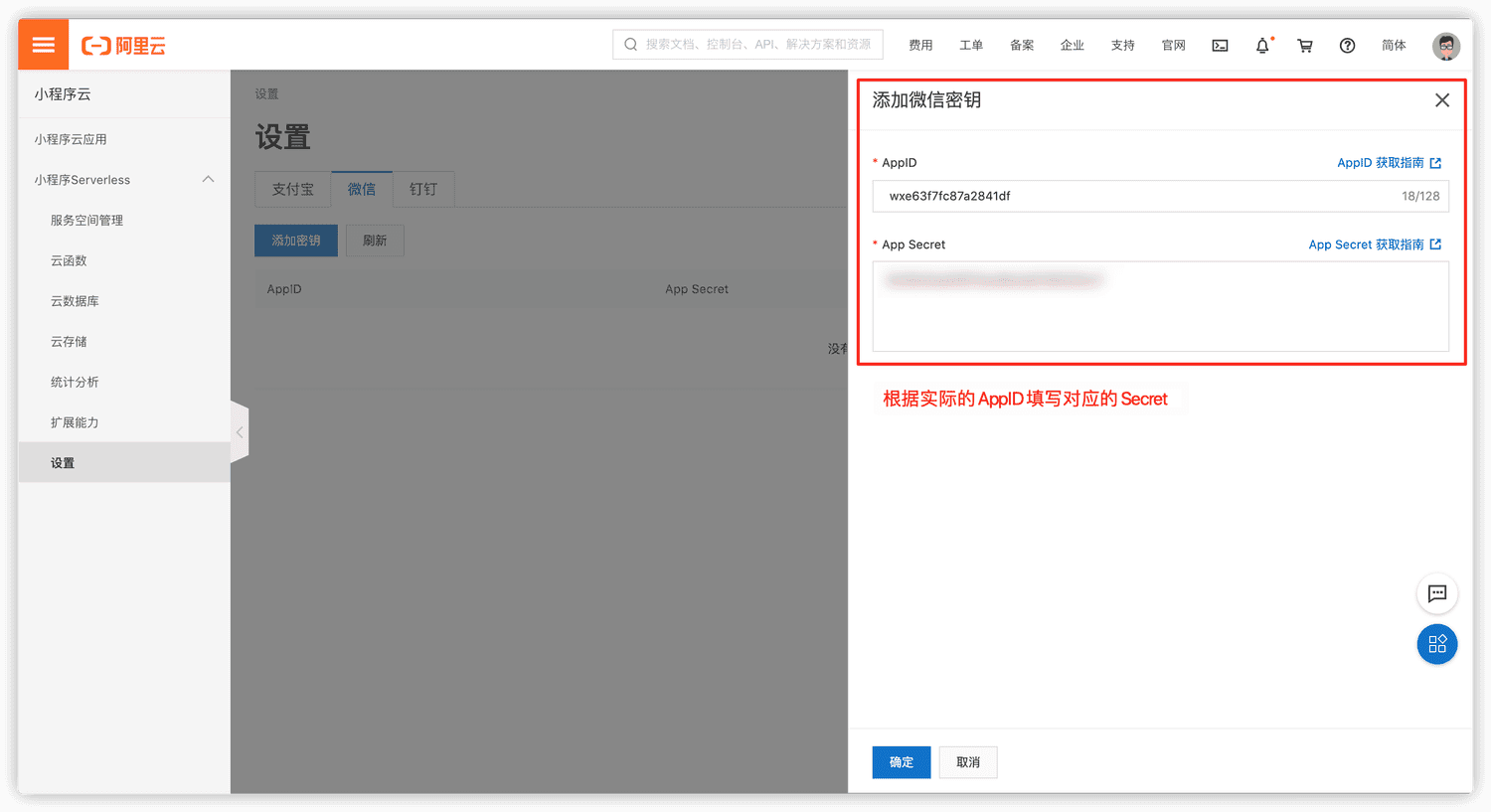Image resolution: width=1491 pixels, height=812 pixels.
Task: Open 官网 in the top navigation
Action: [1174, 46]
